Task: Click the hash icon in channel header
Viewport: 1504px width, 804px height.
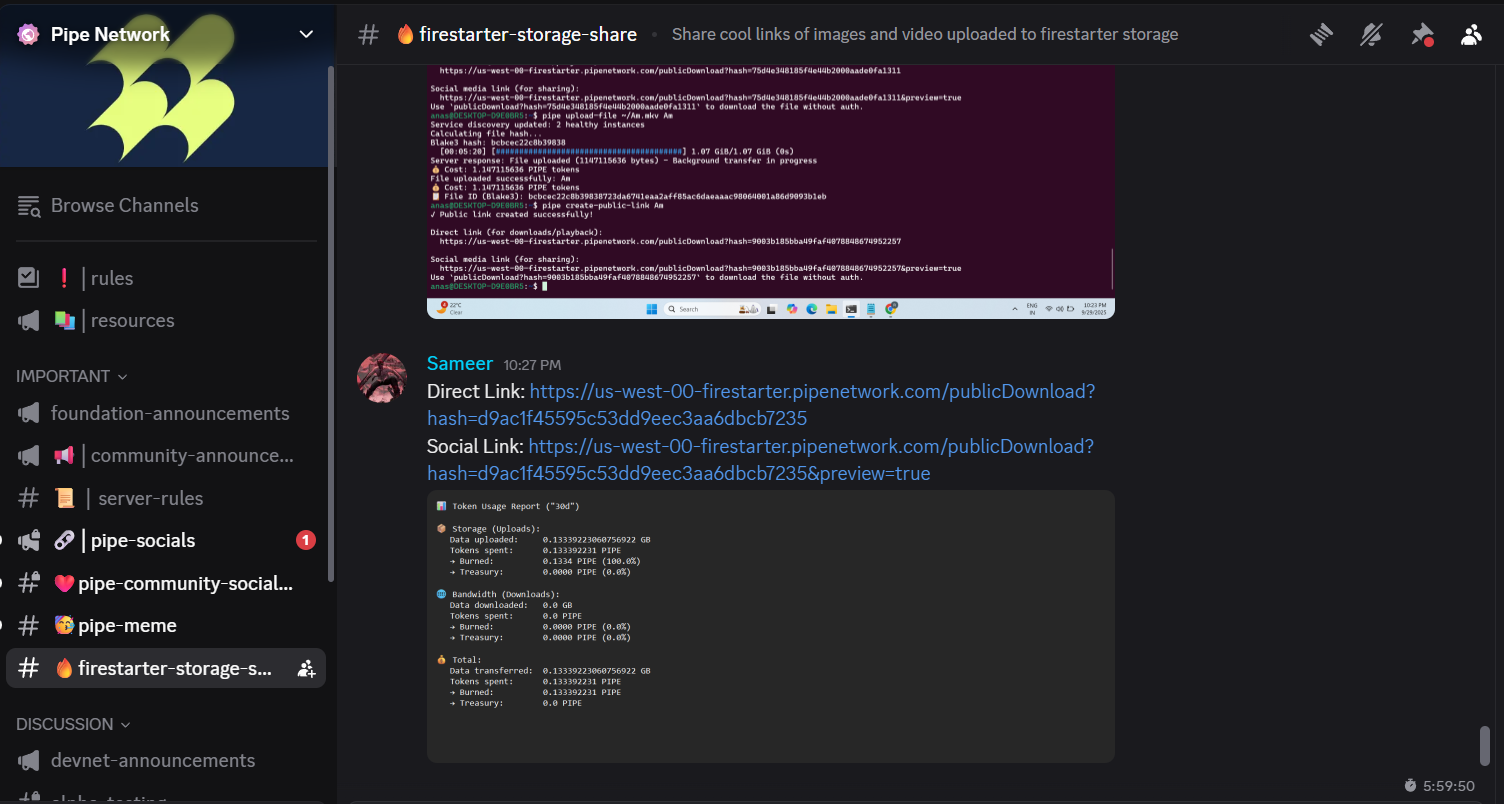Action: pos(369,35)
